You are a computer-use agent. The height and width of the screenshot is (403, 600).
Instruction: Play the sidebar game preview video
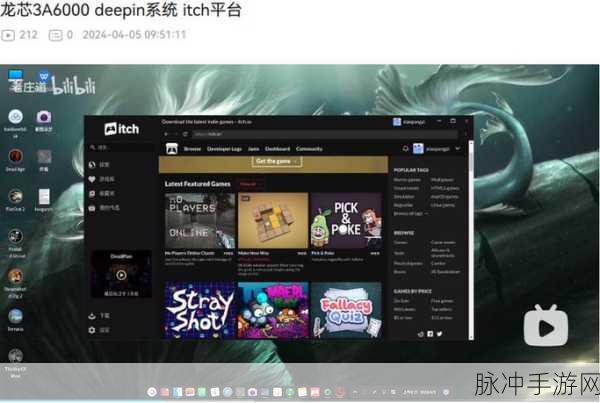click(121, 275)
